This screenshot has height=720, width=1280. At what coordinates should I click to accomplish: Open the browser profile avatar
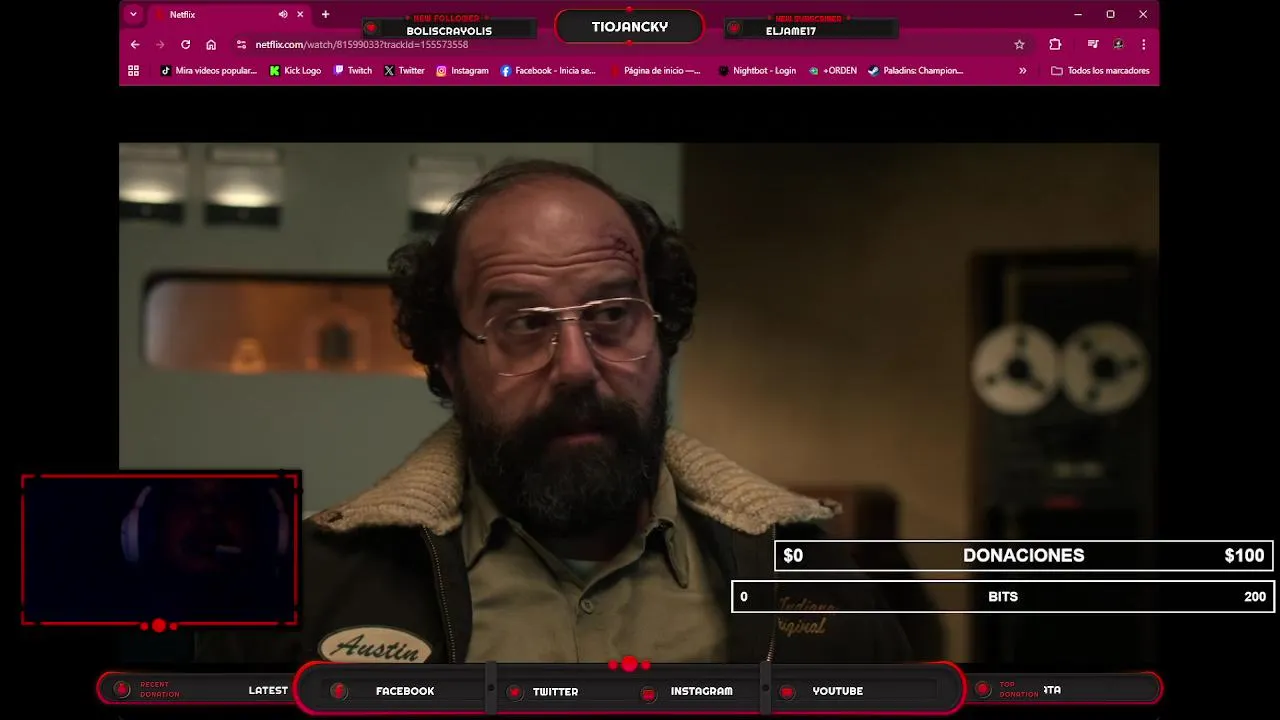coord(1118,44)
